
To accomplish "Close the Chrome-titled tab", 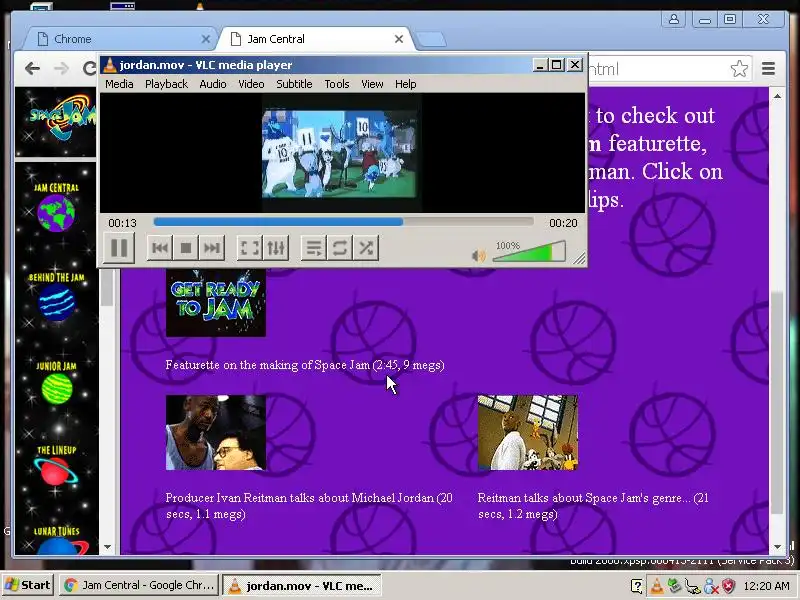I will coord(206,39).
